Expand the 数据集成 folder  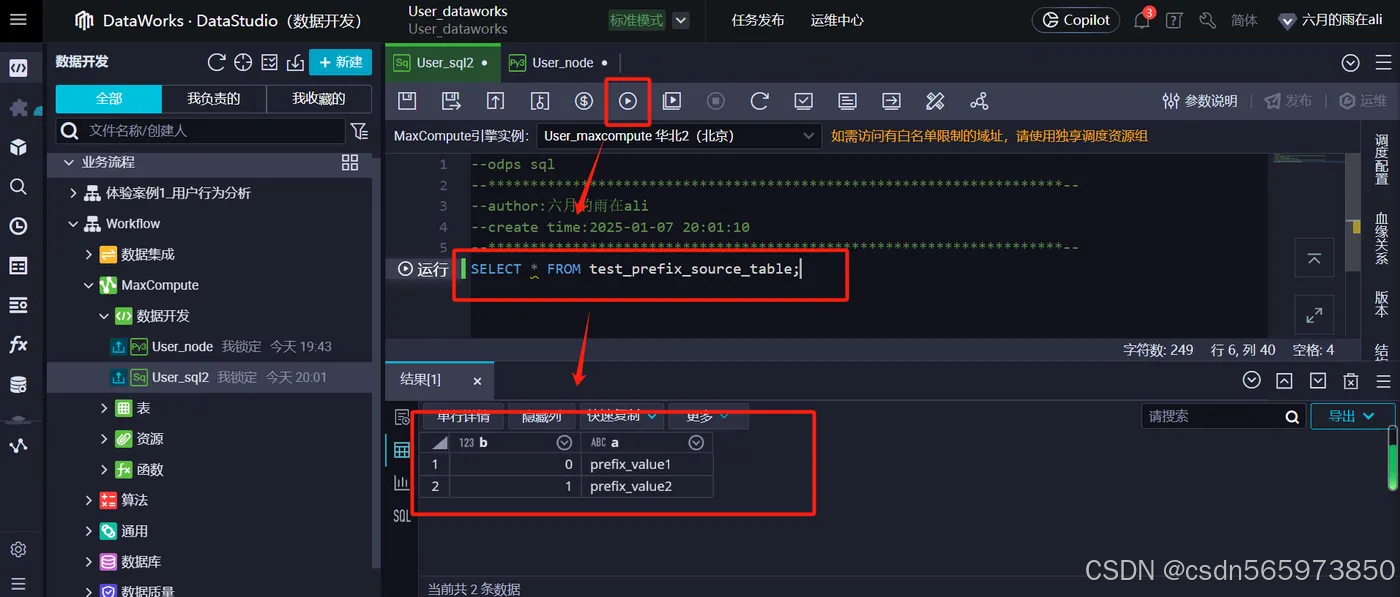(88, 255)
